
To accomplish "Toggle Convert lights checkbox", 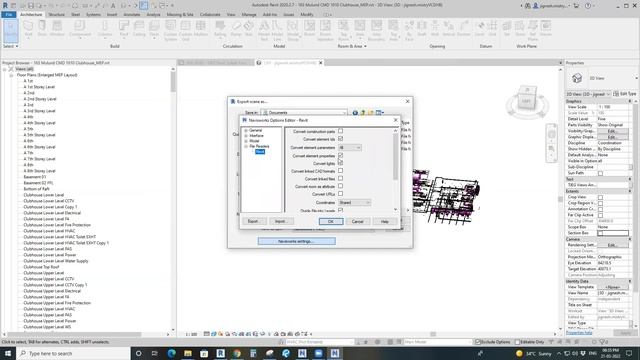I will pos(340,163).
